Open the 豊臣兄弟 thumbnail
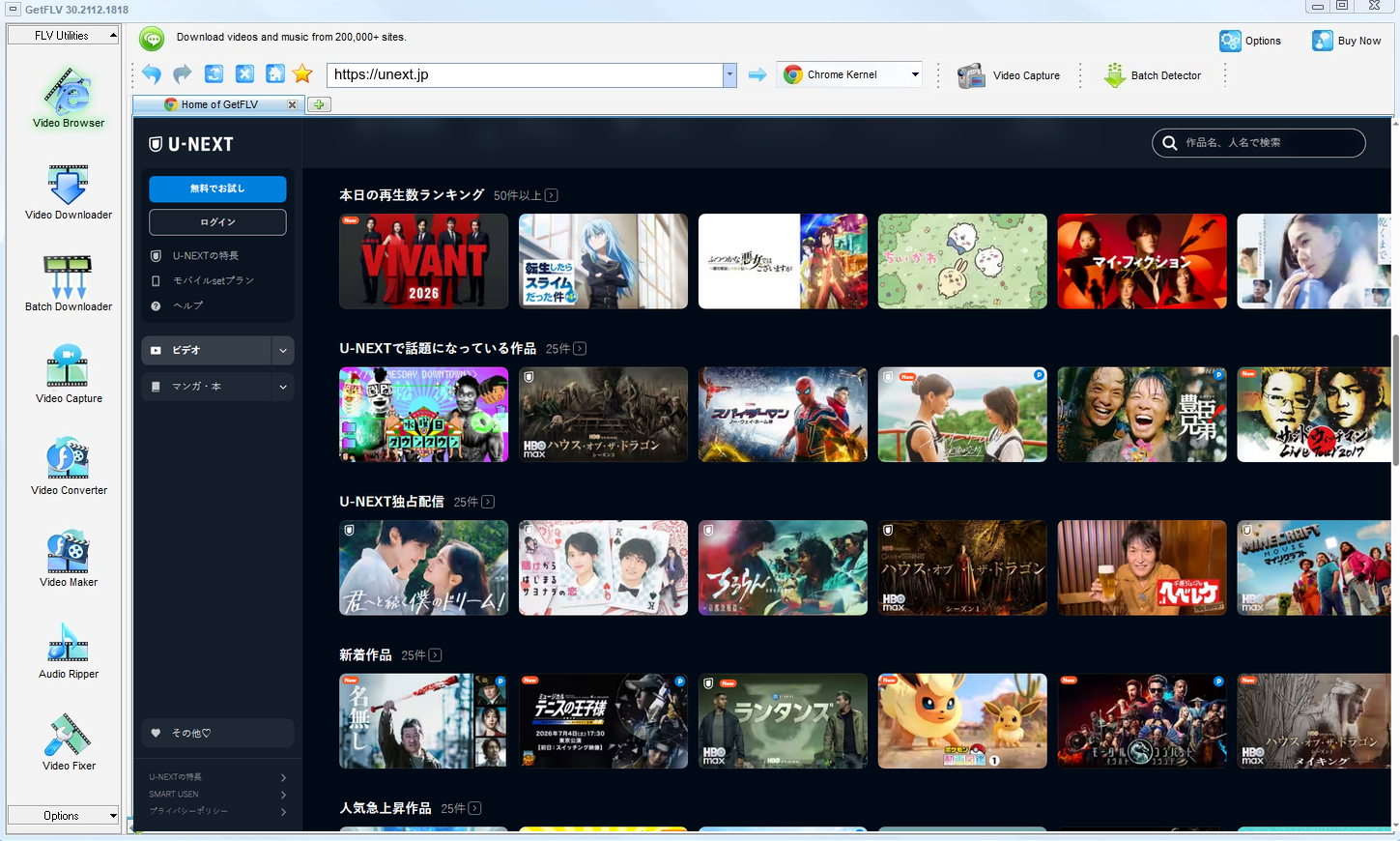The image size is (1400, 841). [1142, 415]
